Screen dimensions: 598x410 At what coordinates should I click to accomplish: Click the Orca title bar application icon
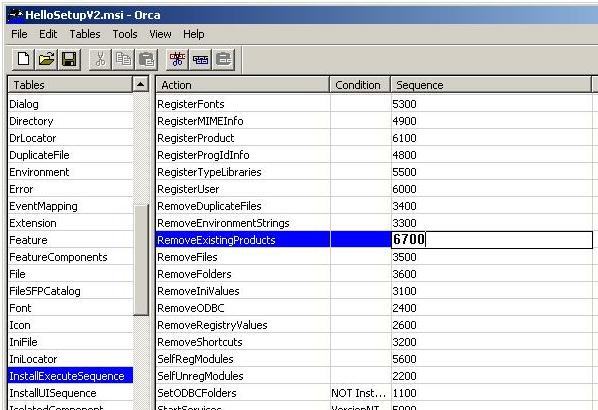pos(15,15)
